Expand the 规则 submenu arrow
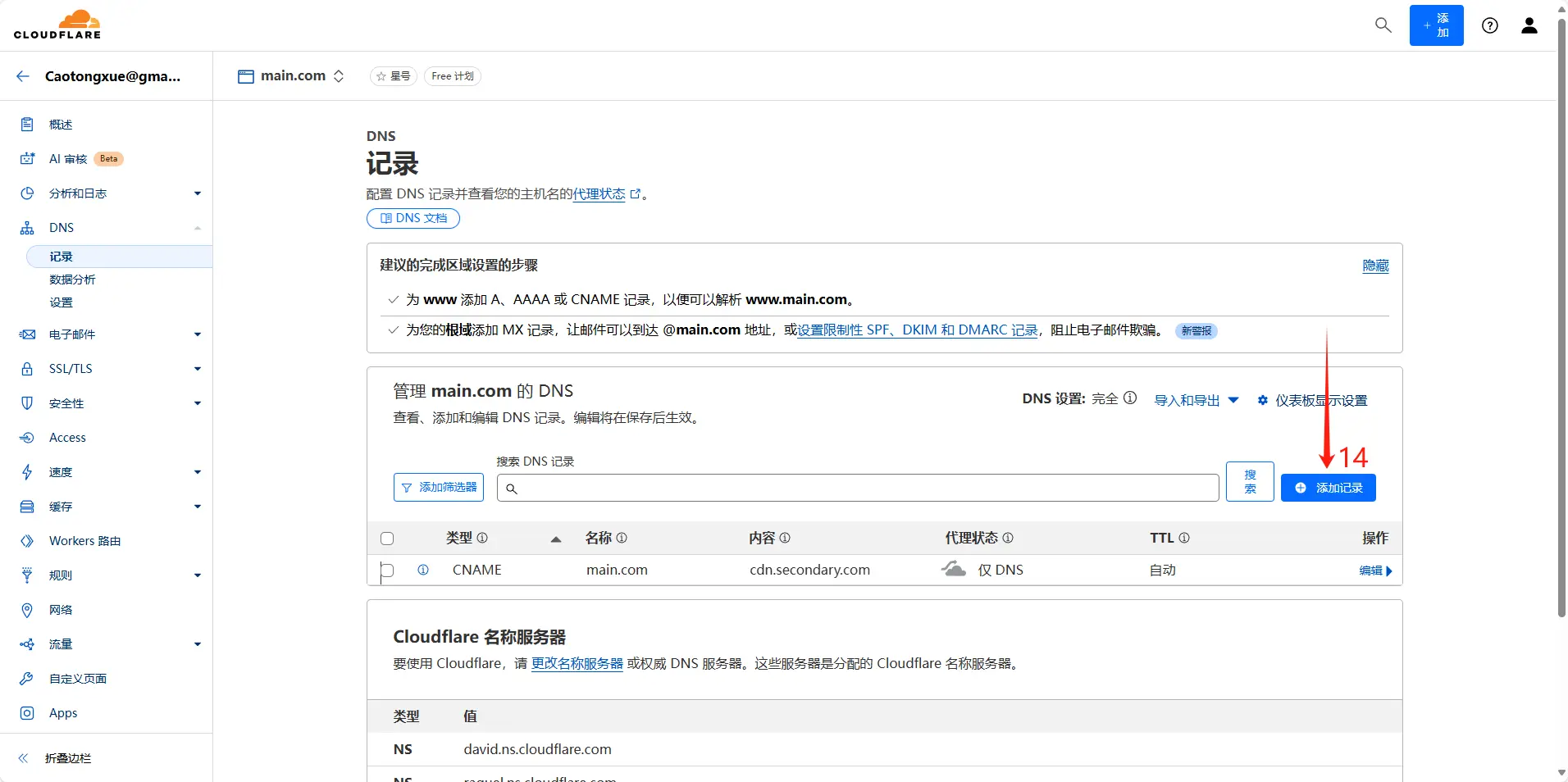This screenshot has width=1568, height=782. tap(198, 575)
